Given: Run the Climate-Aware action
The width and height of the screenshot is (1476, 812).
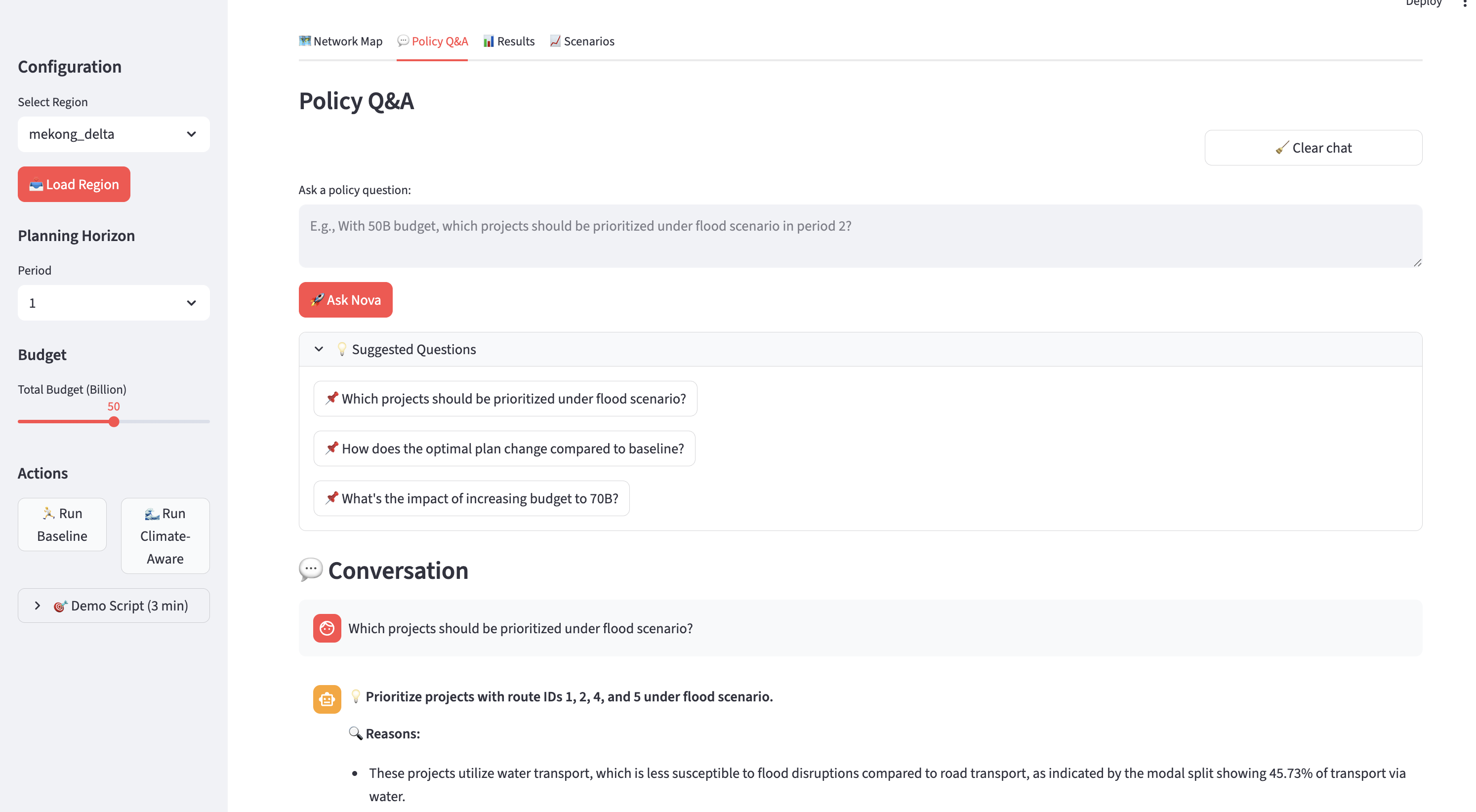Looking at the screenshot, I should pyautogui.click(x=165, y=536).
